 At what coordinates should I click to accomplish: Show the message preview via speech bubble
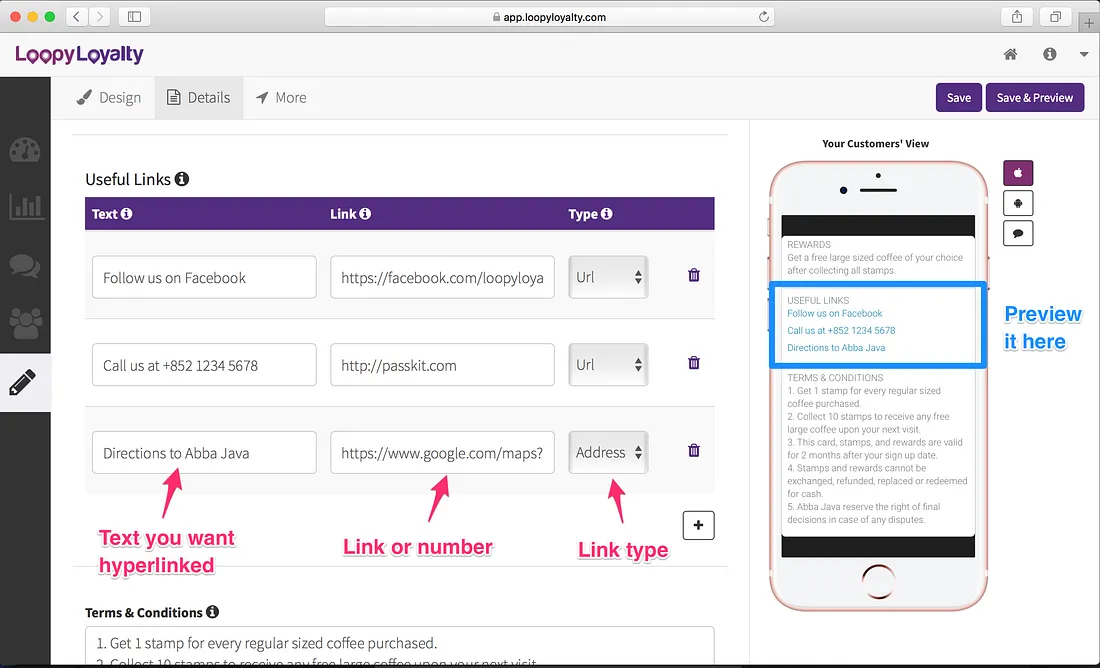(1018, 233)
